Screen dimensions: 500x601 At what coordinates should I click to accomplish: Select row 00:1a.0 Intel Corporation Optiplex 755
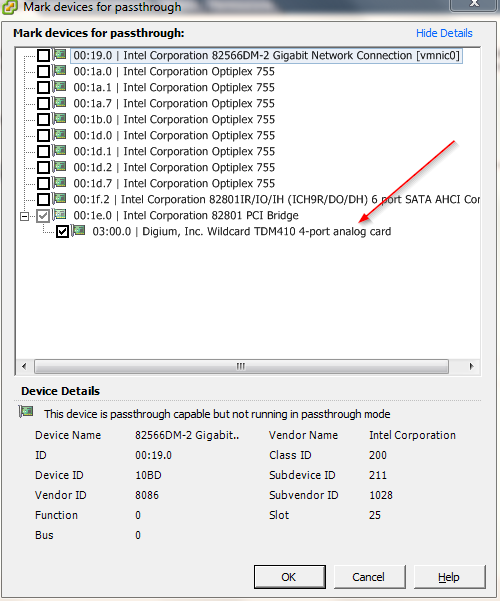(174, 72)
